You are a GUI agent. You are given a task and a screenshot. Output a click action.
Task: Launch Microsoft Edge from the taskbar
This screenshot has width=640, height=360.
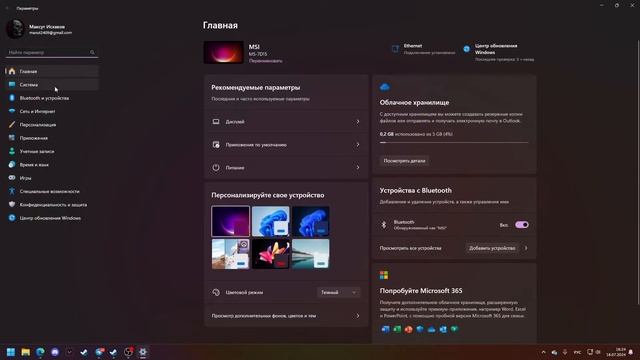[x=40, y=352]
